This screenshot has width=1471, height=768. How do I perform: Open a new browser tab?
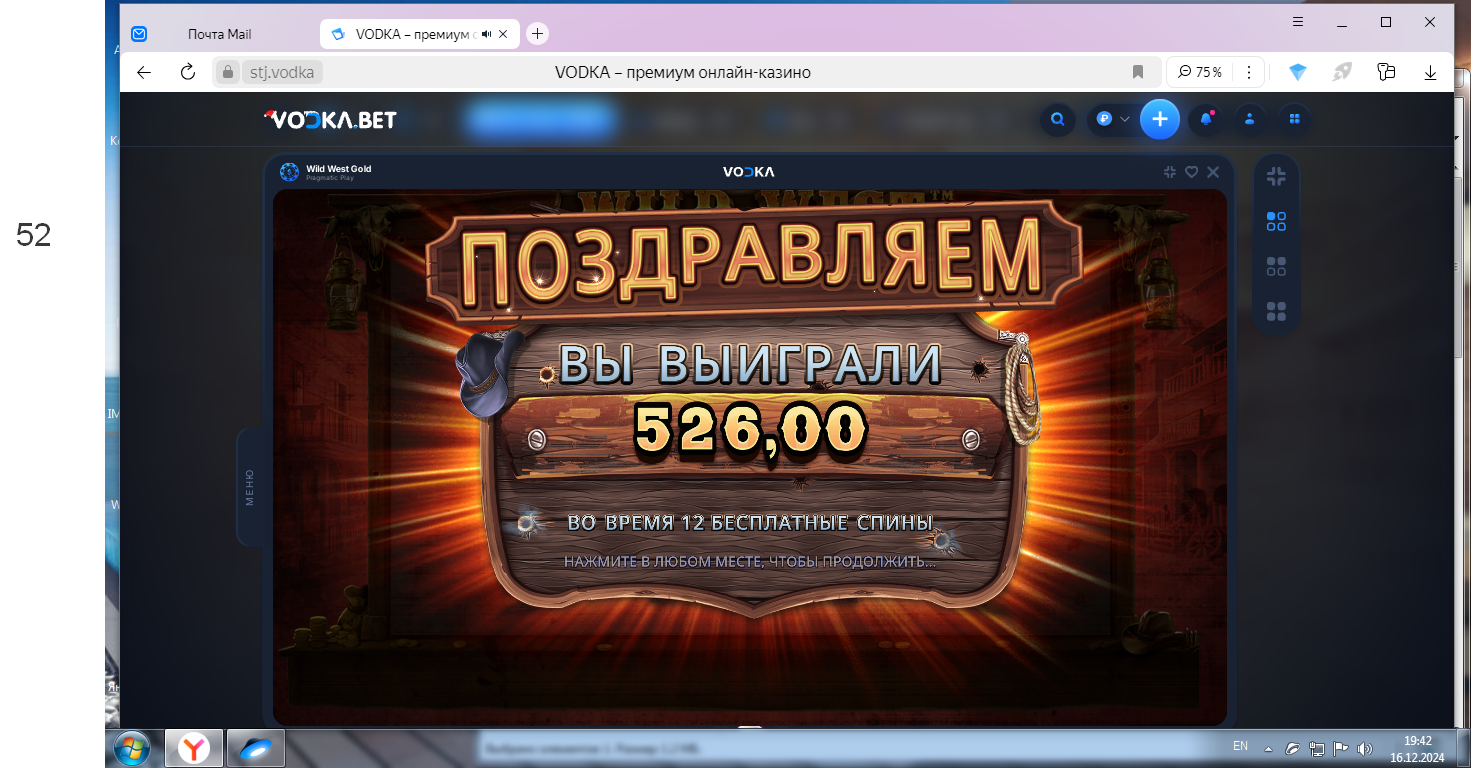[x=537, y=34]
